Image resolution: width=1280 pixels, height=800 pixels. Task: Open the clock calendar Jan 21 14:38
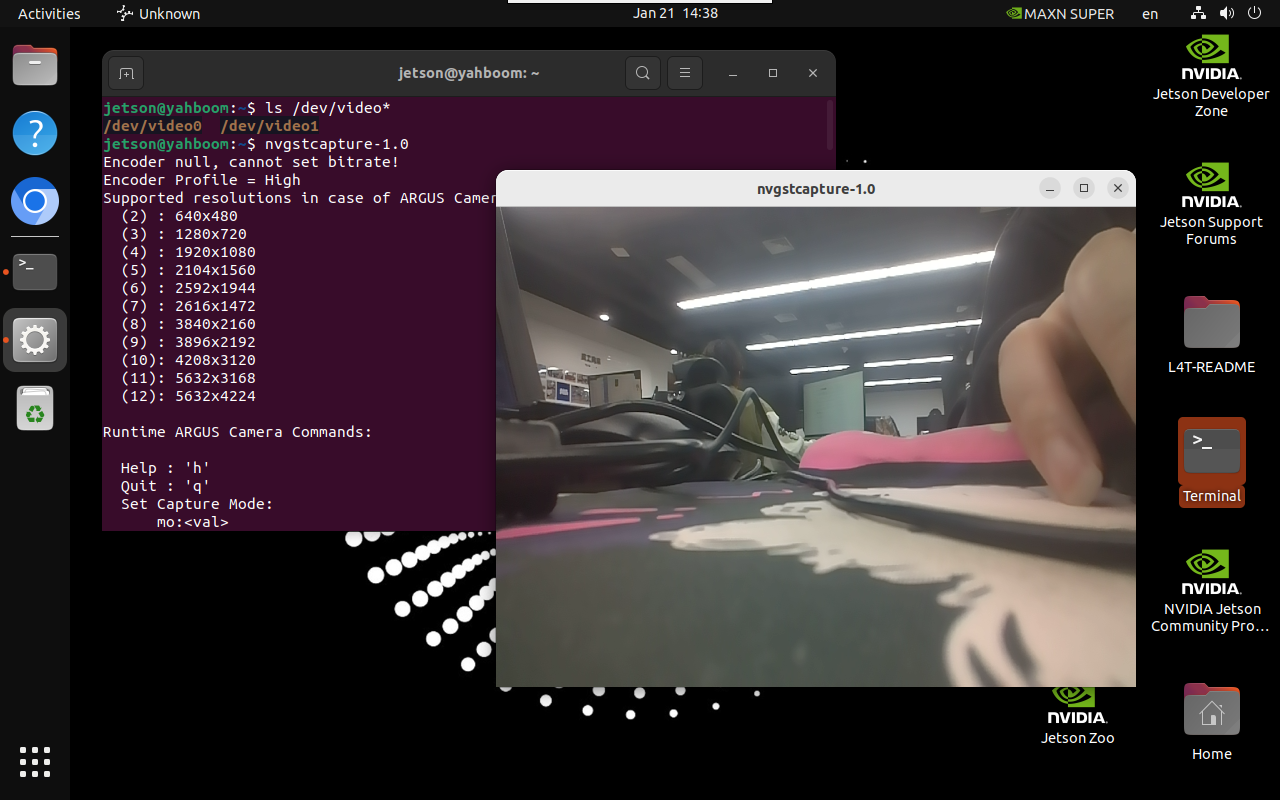(675, 13)
